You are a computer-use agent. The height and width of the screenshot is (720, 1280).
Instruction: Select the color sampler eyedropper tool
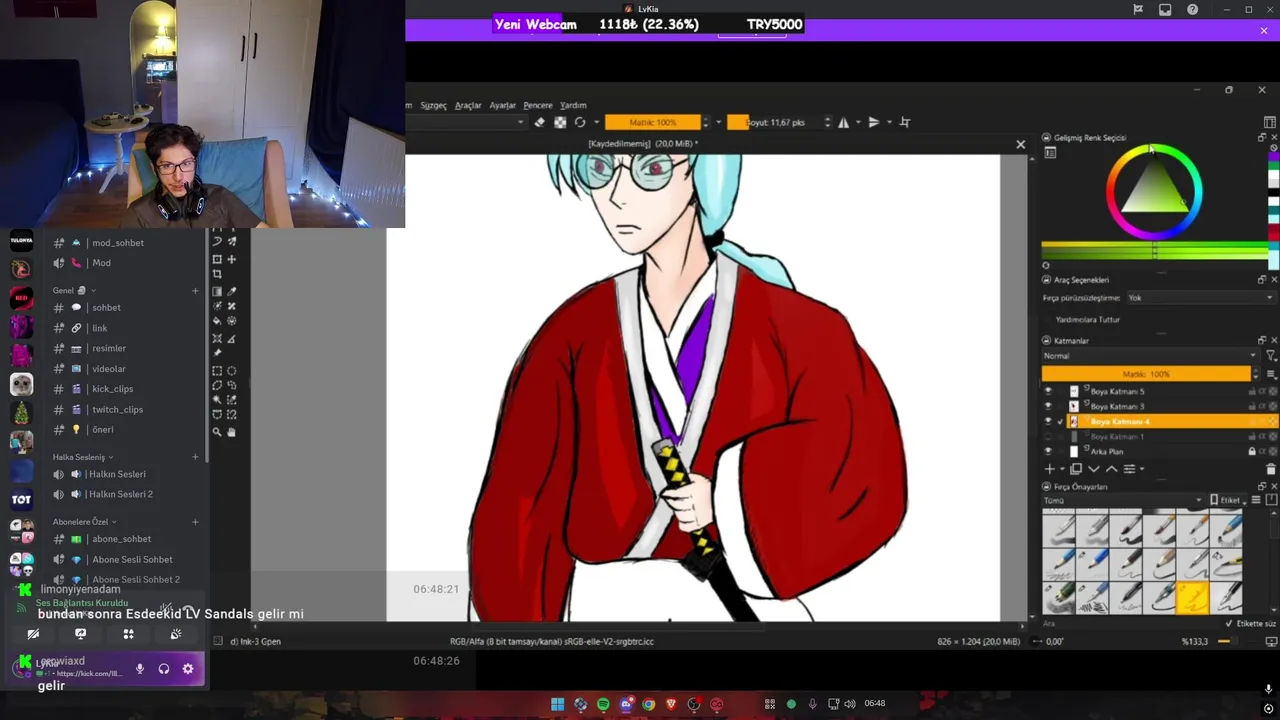[x=232, y=291]
